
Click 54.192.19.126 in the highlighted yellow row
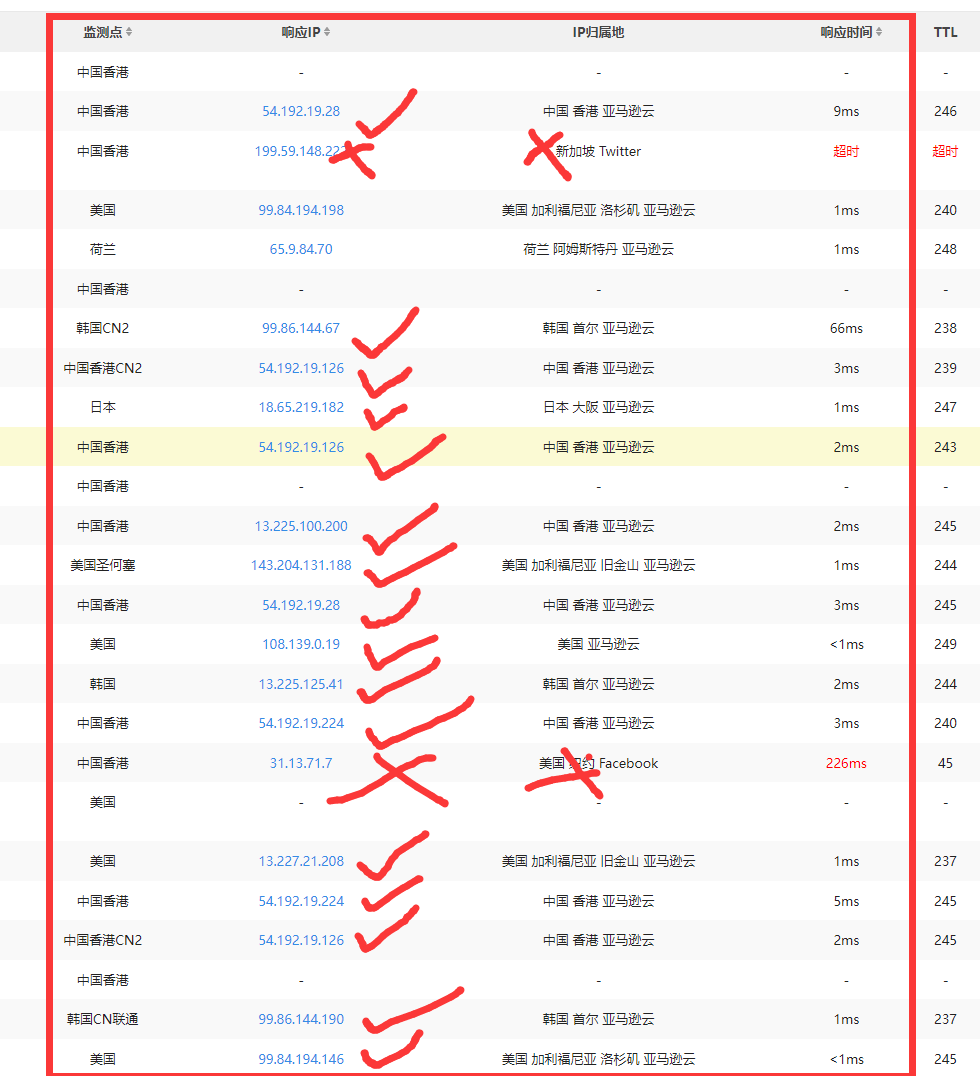click(301, 447)
